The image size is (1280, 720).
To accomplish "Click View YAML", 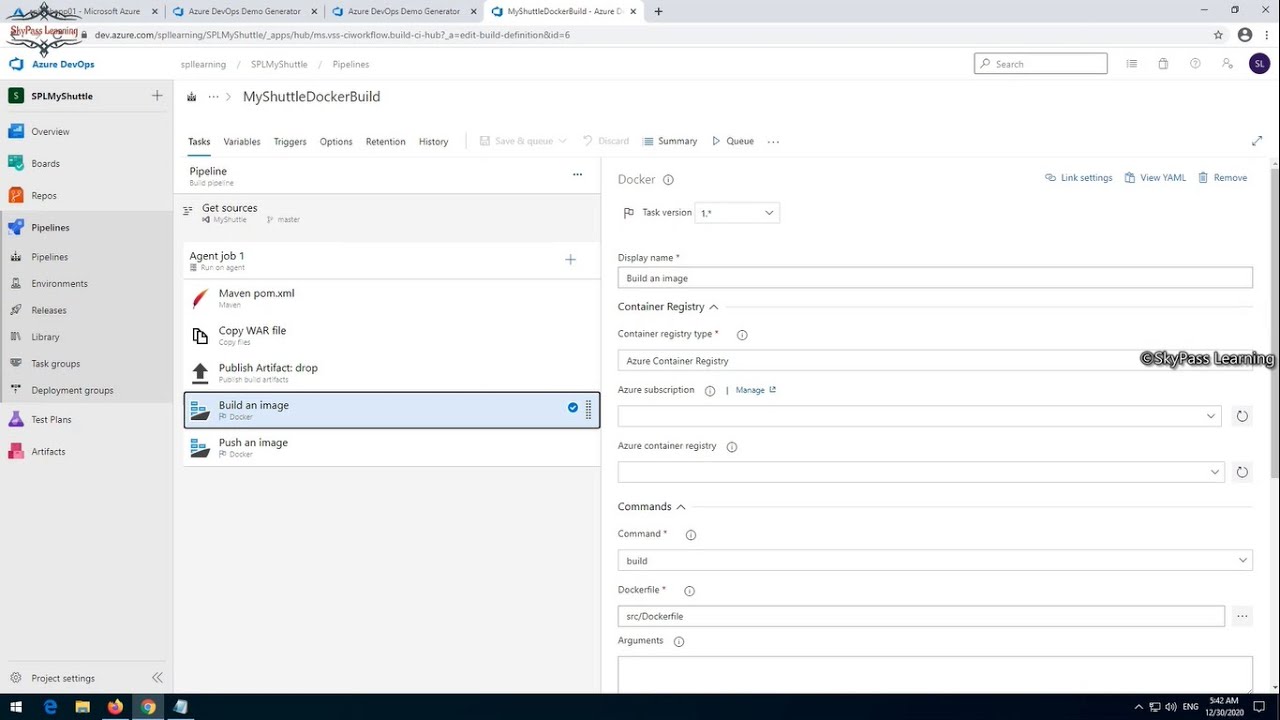I will click(1155, 178).
